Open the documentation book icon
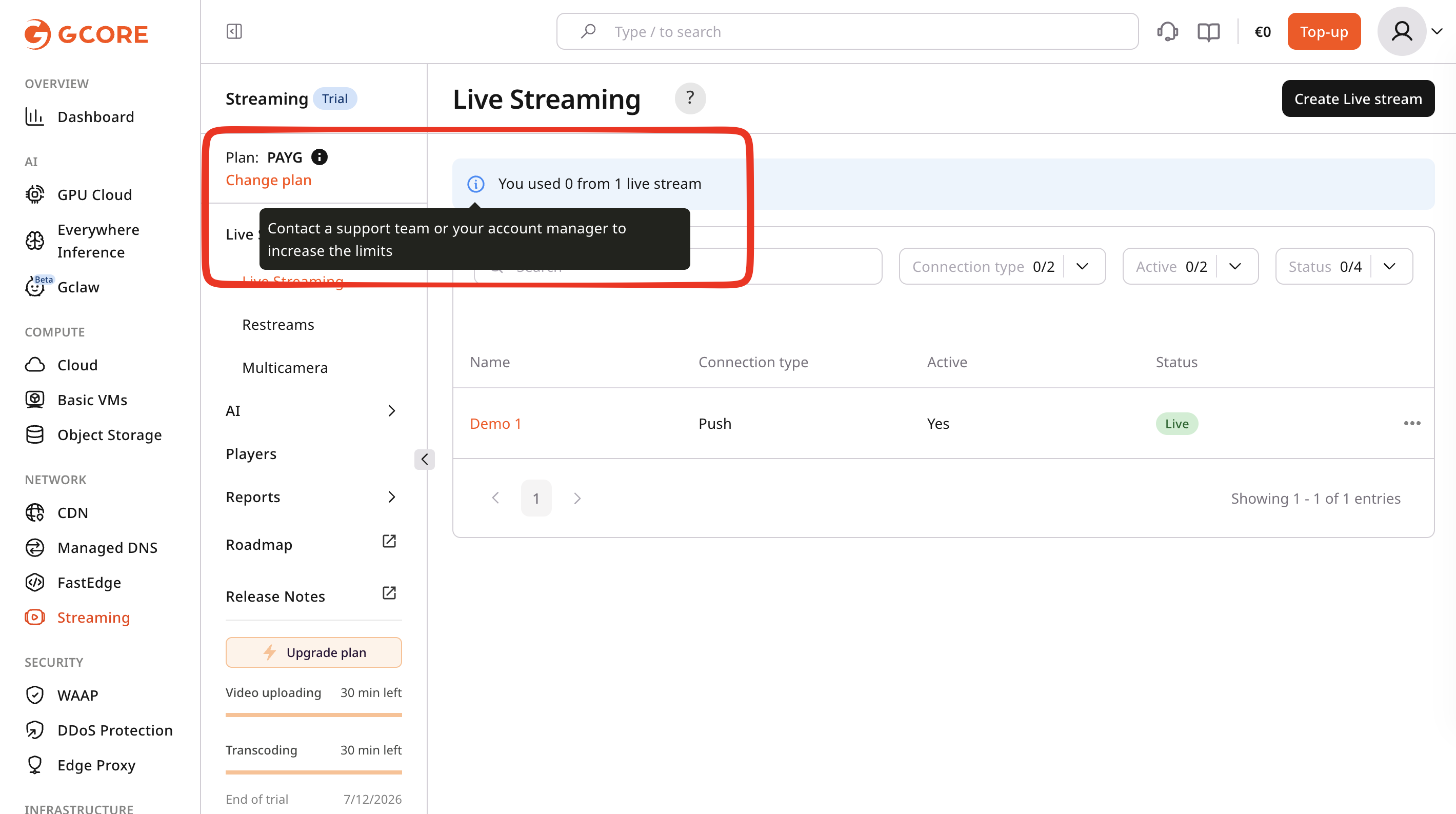Screen dimensions: 1456x814 pyautogui.click(x=1208, y=32)
